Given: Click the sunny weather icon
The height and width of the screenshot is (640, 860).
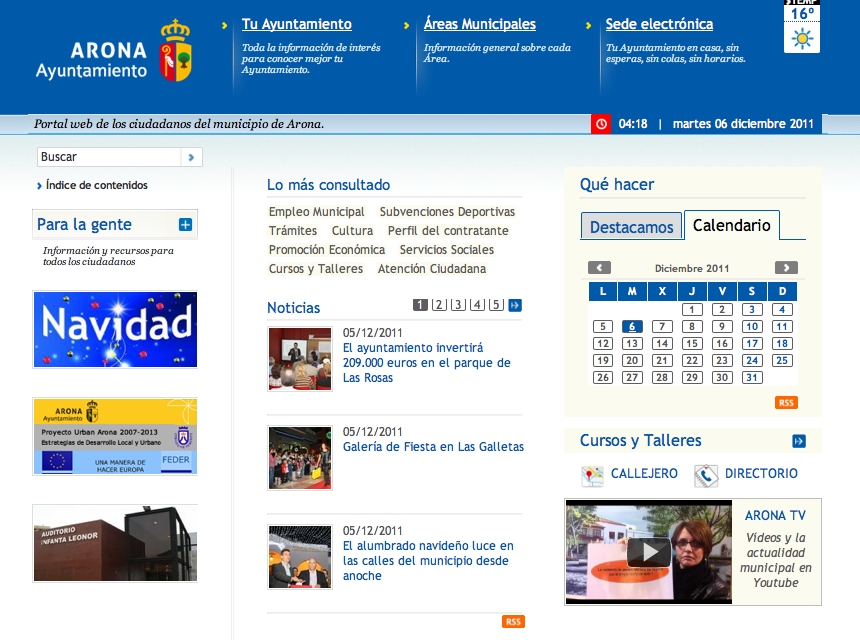Looking at the screenshot, I should (x=802, y=39).
